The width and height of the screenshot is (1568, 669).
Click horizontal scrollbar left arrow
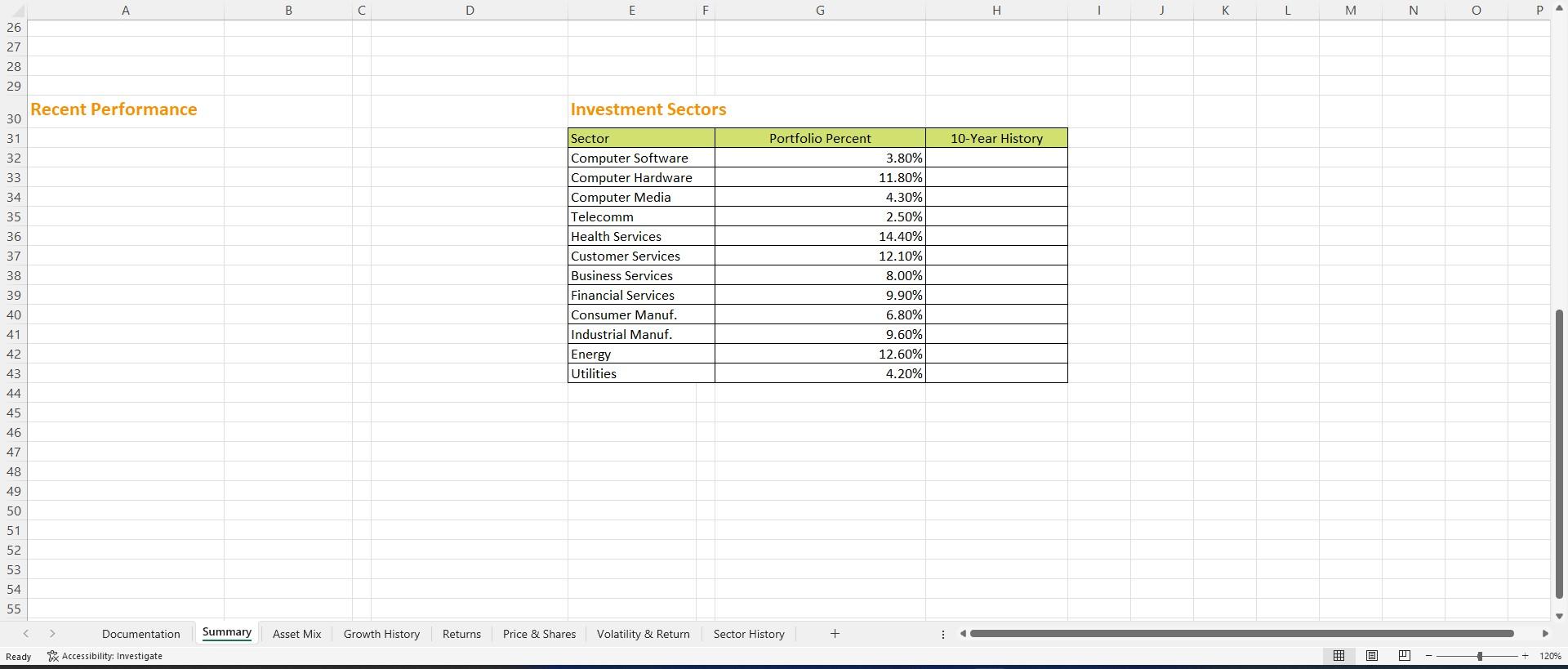tap(963, 634)
